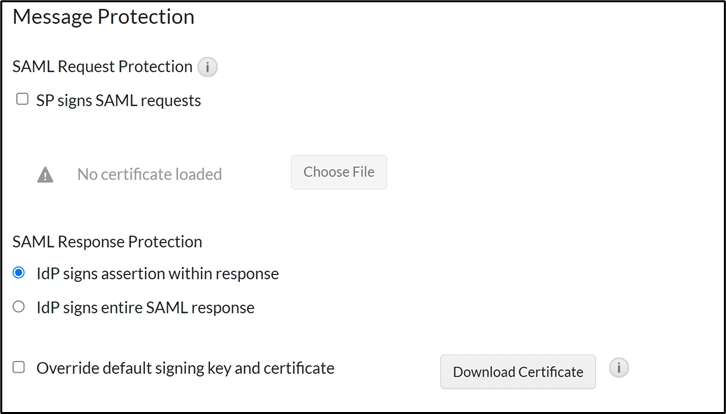This screenshot has width=726, height=414.
Task: Click the warning triangle icon
Action: (x=45, y=174)
